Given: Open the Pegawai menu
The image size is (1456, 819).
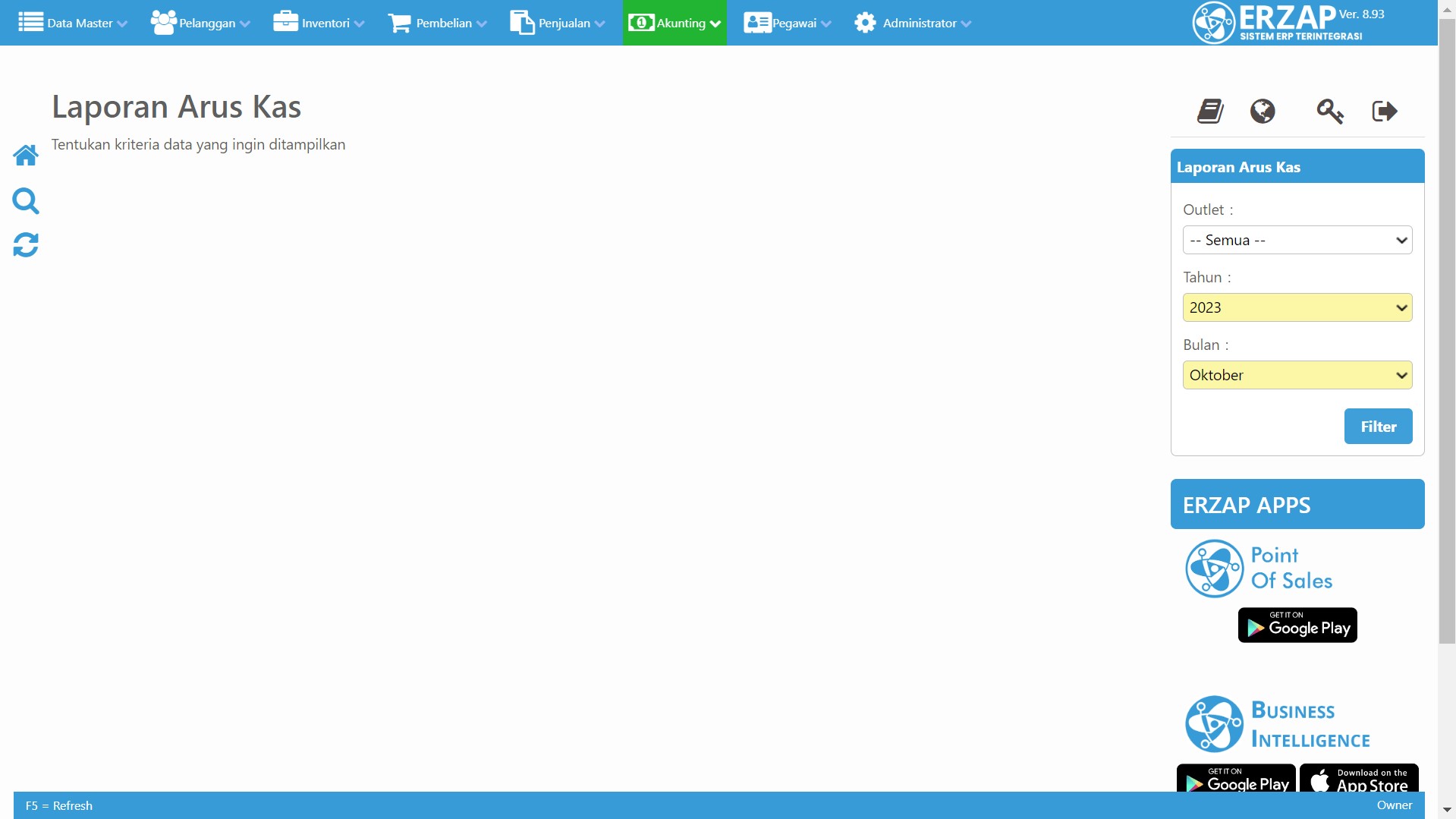Looking at the screenshot, I should pyautogui.click(x=788, y=23).
